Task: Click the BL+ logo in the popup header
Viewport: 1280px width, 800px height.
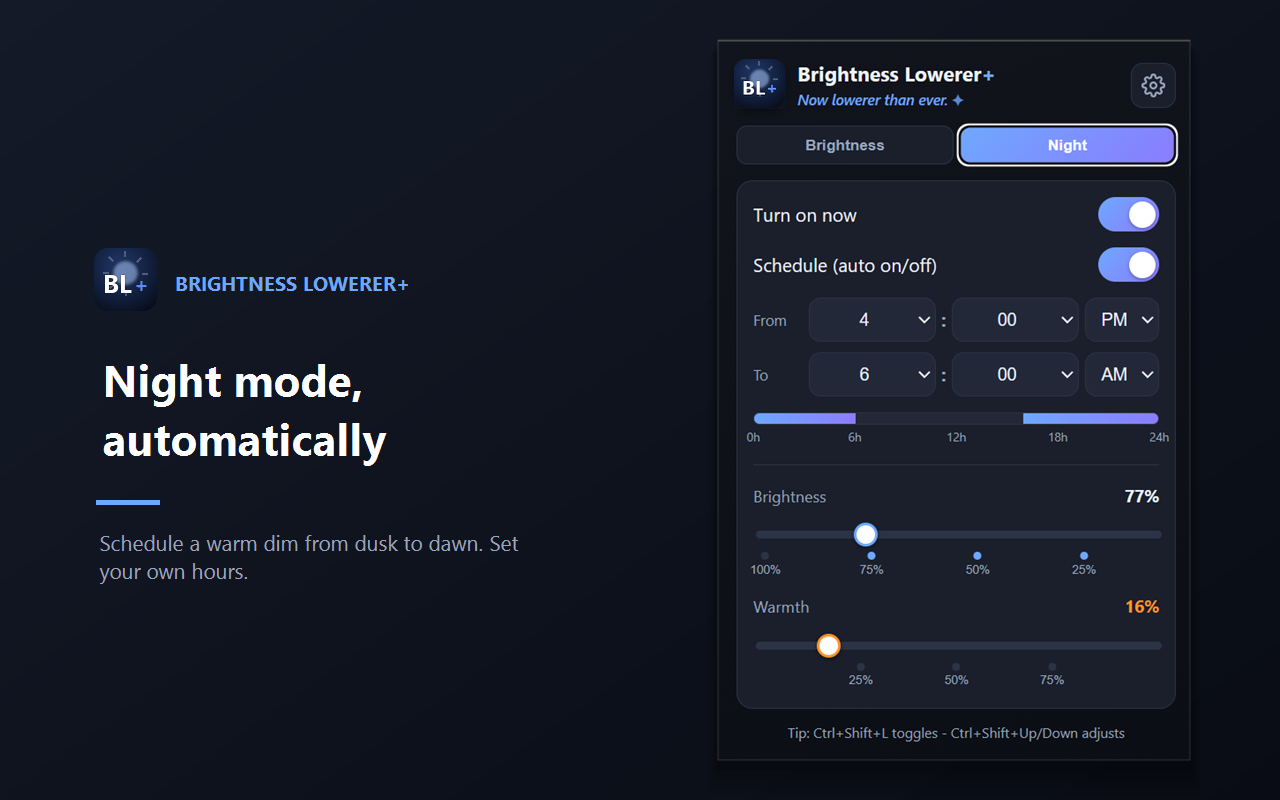Action: [x=760, y=84]
